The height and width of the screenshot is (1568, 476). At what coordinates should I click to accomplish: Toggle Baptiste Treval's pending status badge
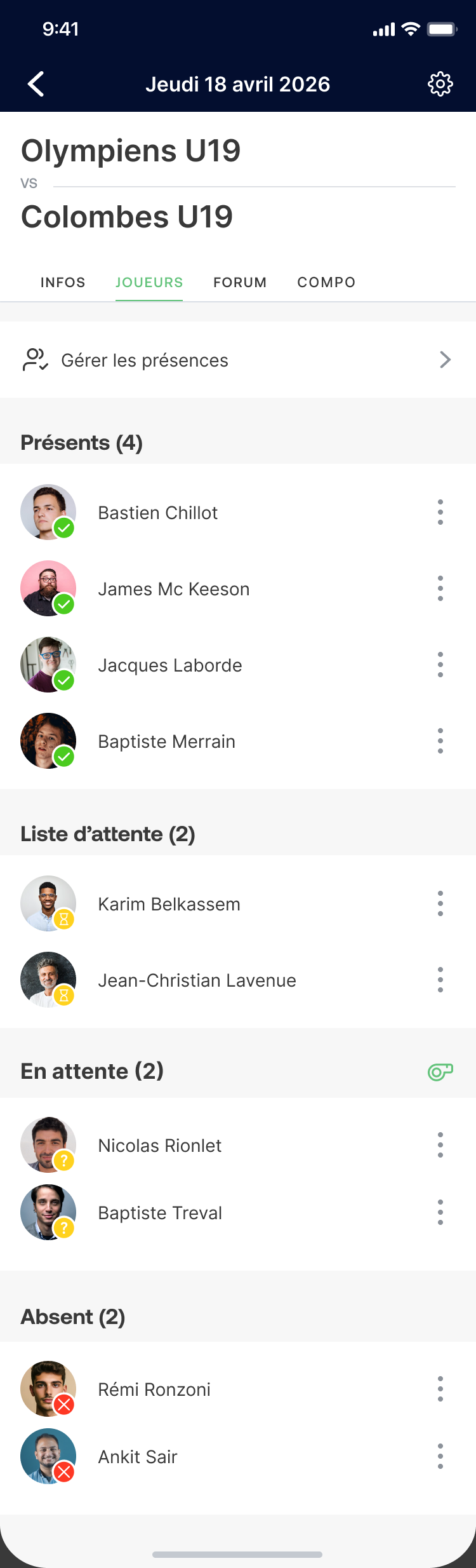(64, 1229)
